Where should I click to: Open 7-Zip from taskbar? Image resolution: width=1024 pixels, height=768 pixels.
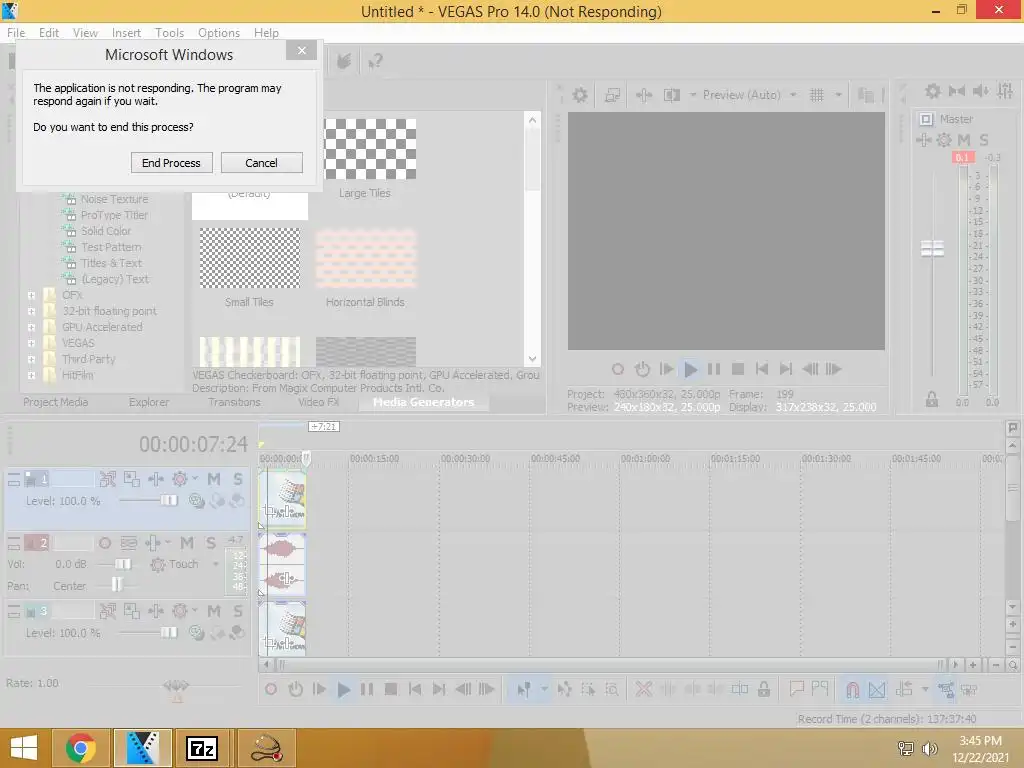click(202, 748)
